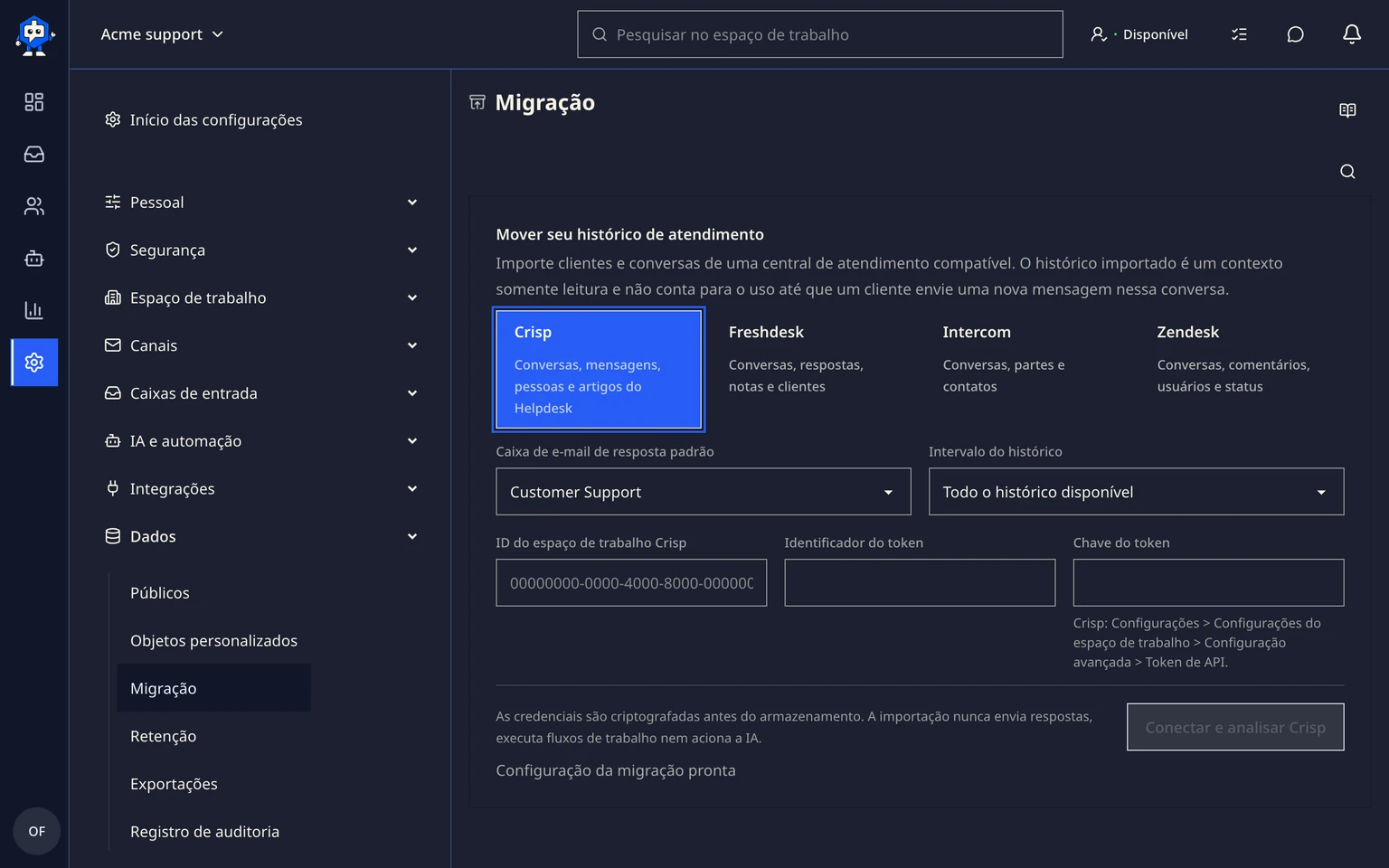The image size is (1389, 868).
Task: Click the search magnifier below the docs icon
Action: tap(1347, 172)
